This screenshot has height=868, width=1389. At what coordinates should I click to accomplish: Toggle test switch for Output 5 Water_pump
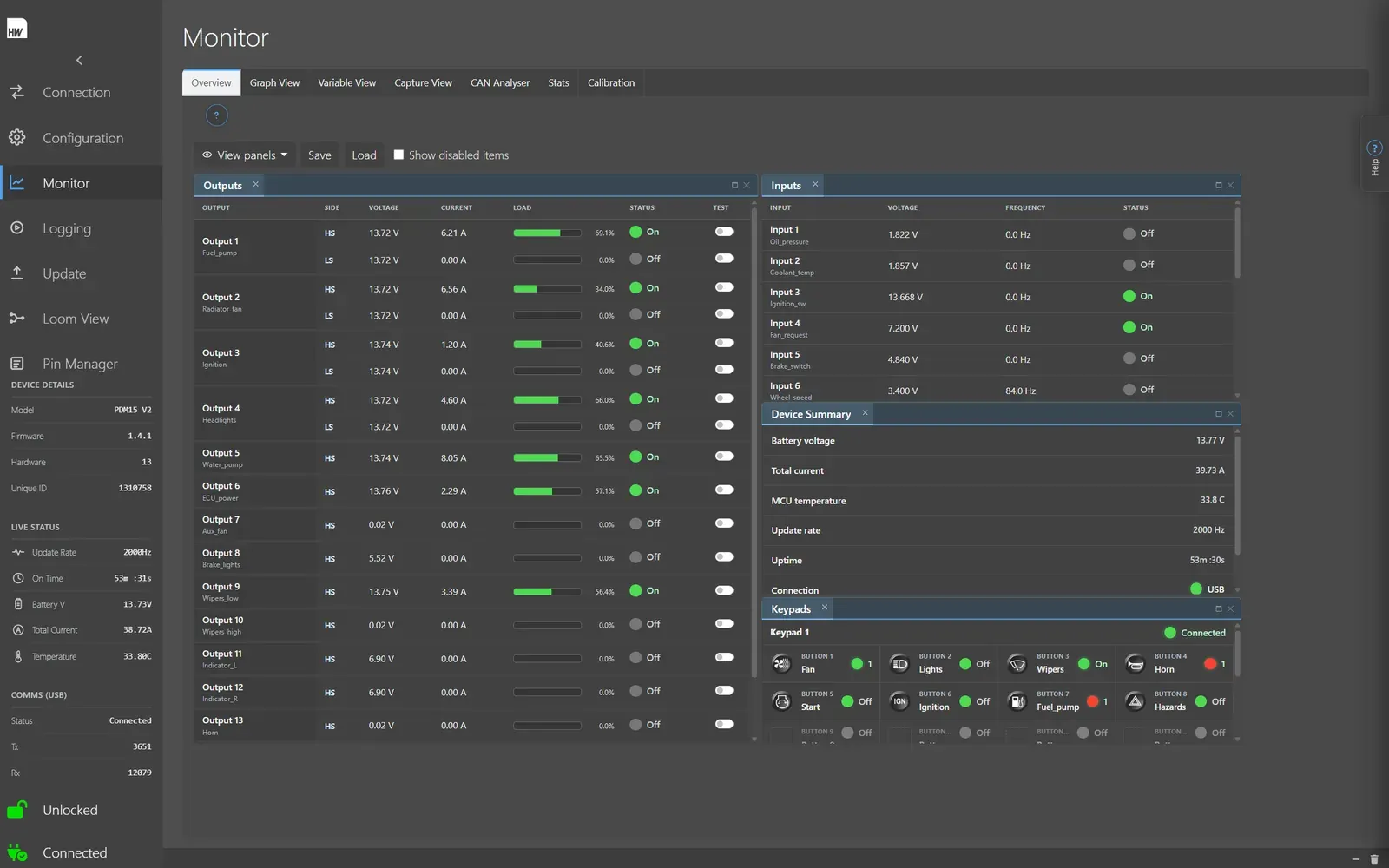coord(724,457)
